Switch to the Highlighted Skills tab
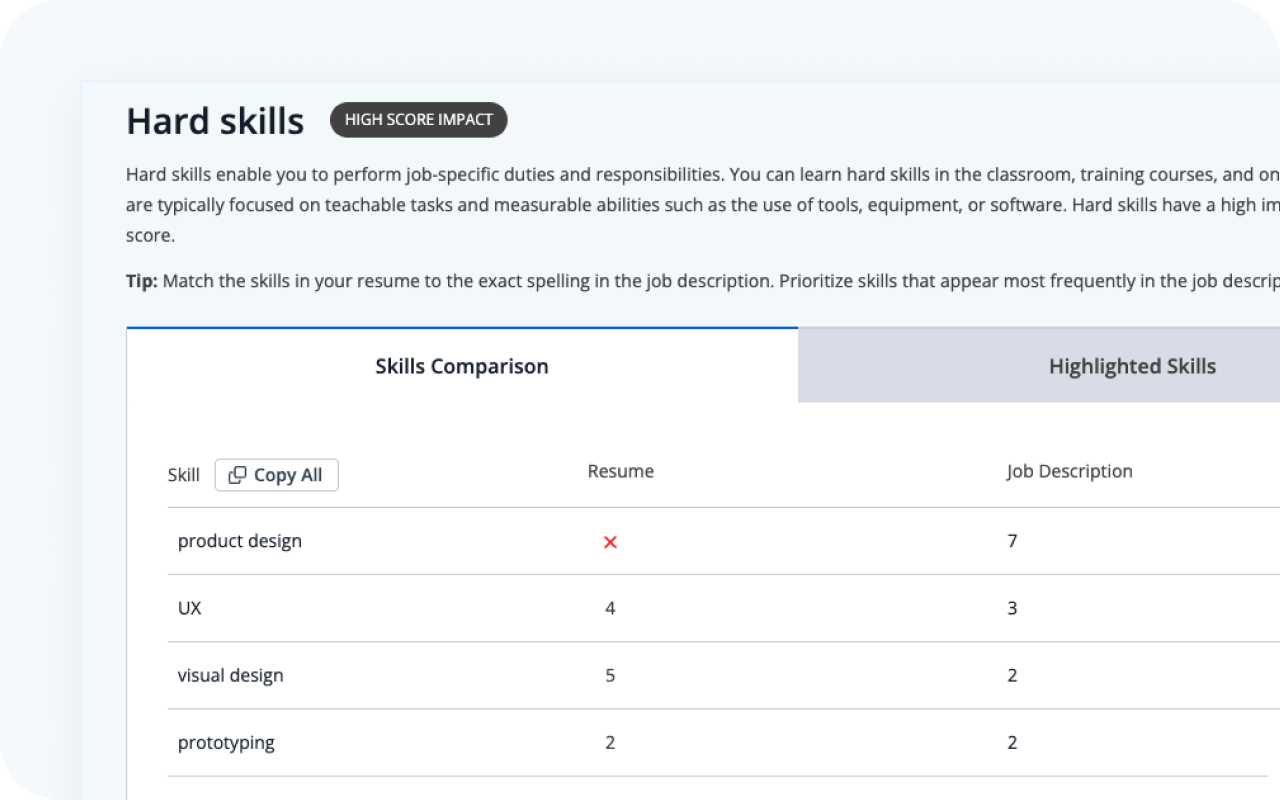The height and width of the screenshot is (800, 1280). pyautogui.click(x=1131, y=366)
